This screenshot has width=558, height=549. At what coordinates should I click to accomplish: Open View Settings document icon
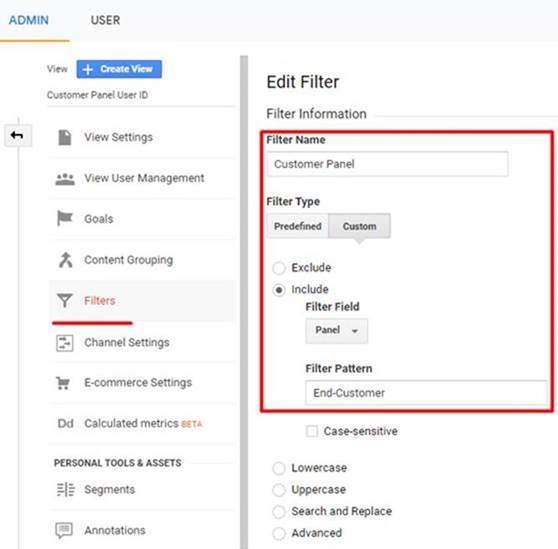[x=65, y=137]
